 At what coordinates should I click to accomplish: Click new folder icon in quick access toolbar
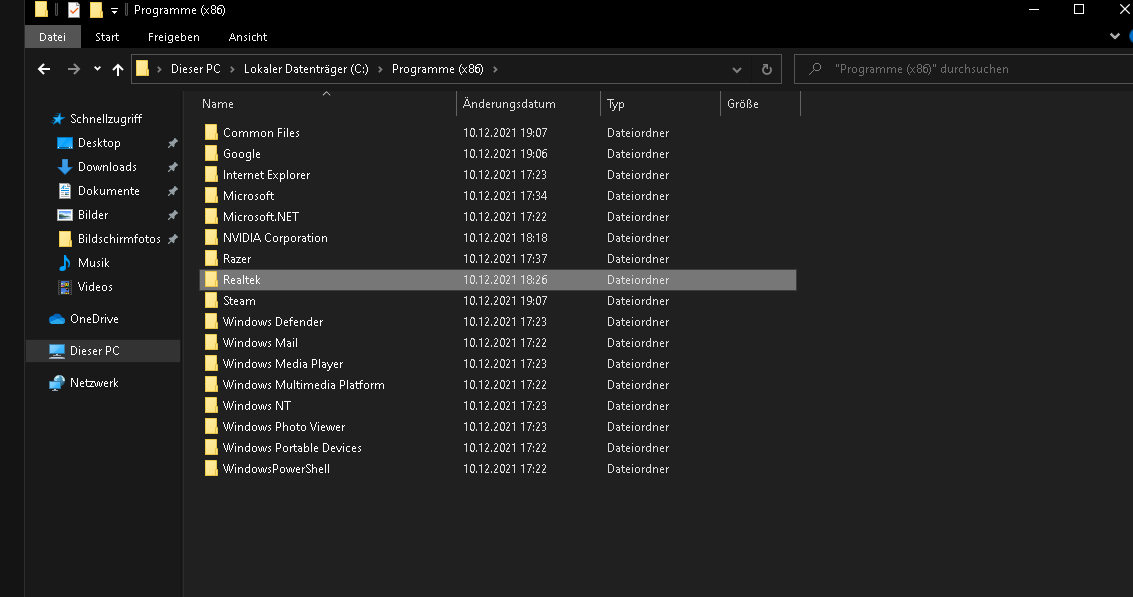point(95,10)
